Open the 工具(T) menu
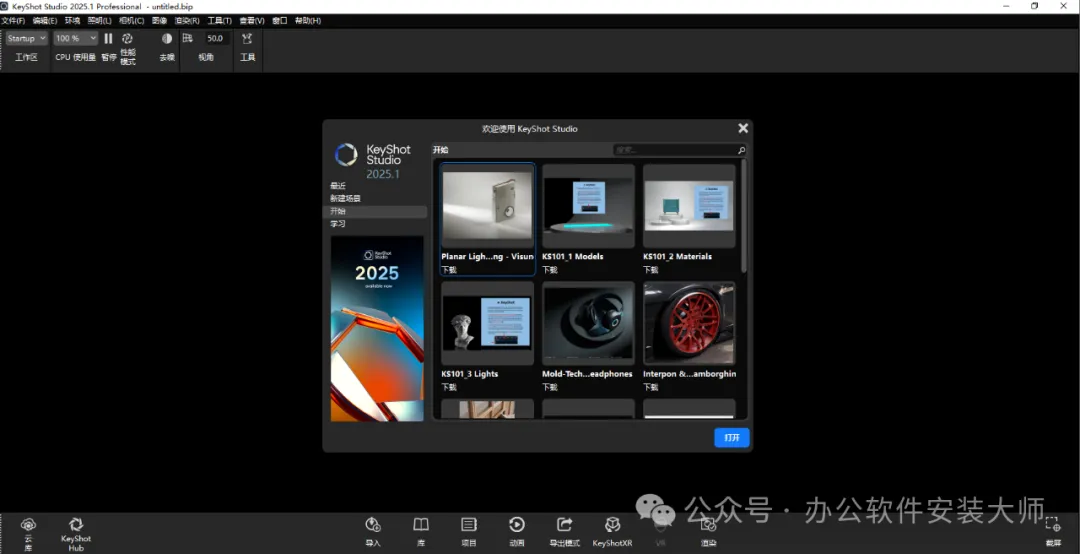 (220, 21)
